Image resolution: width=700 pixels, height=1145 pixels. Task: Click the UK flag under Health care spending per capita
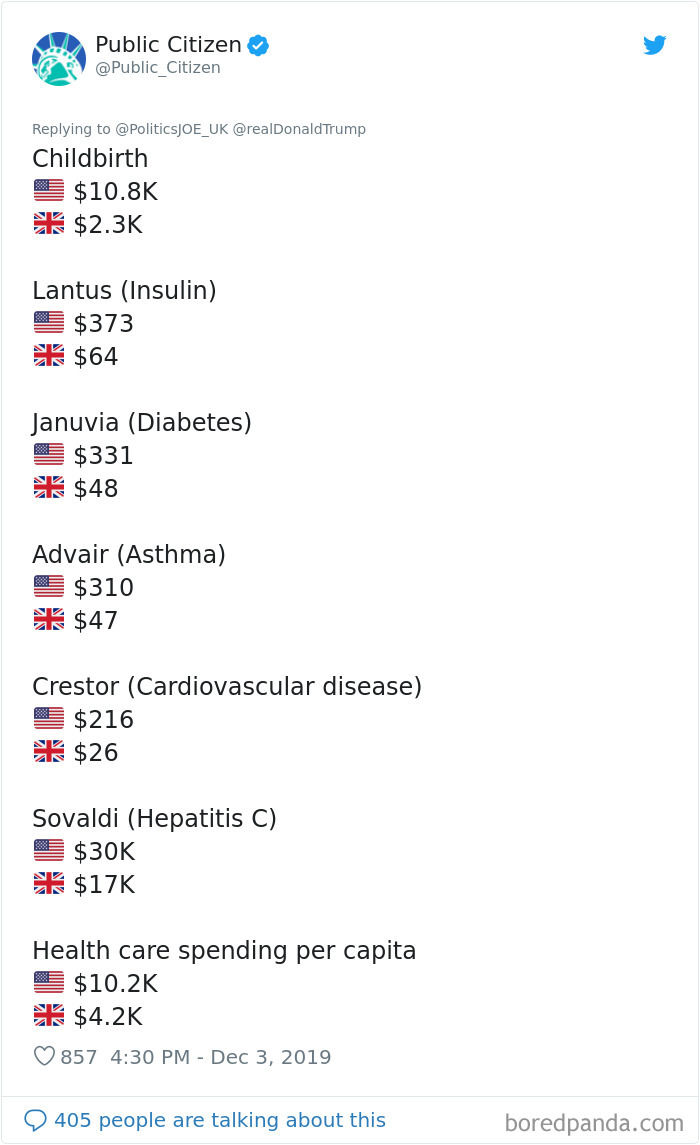(x=48, y=1015)
